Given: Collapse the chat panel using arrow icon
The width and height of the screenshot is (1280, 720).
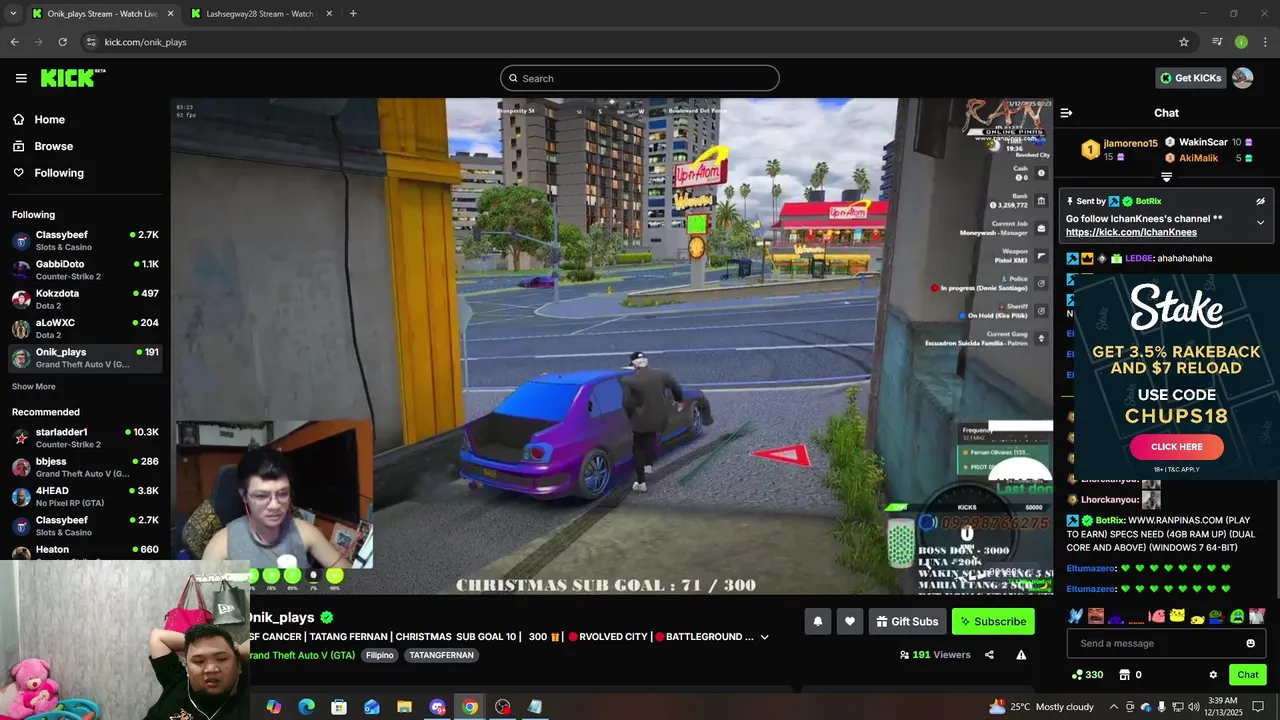Looking at the screenshot, I should click(1066, 113).
